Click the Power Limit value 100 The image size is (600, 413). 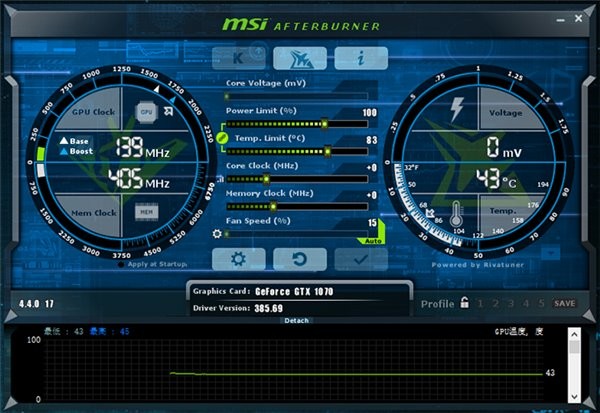click(x=370, y=113)
